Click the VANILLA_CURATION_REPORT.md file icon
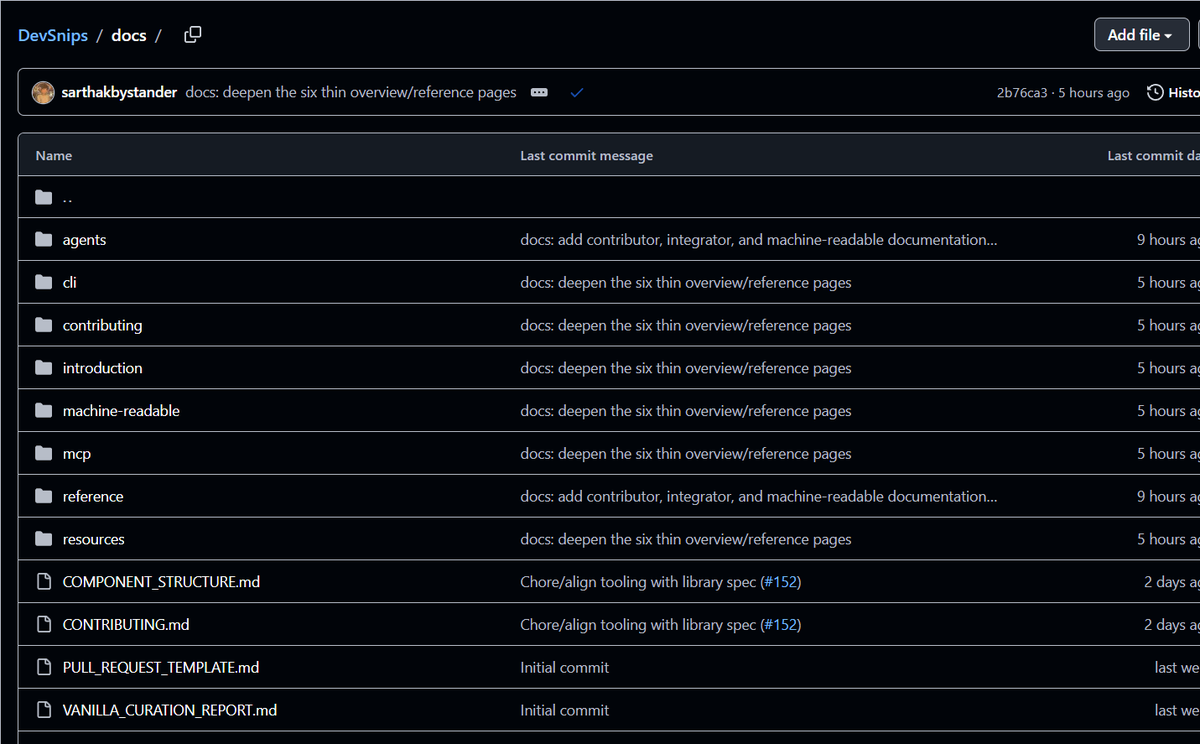Image resolution: width=1200 pixels, height=744 pixels. 43,710
